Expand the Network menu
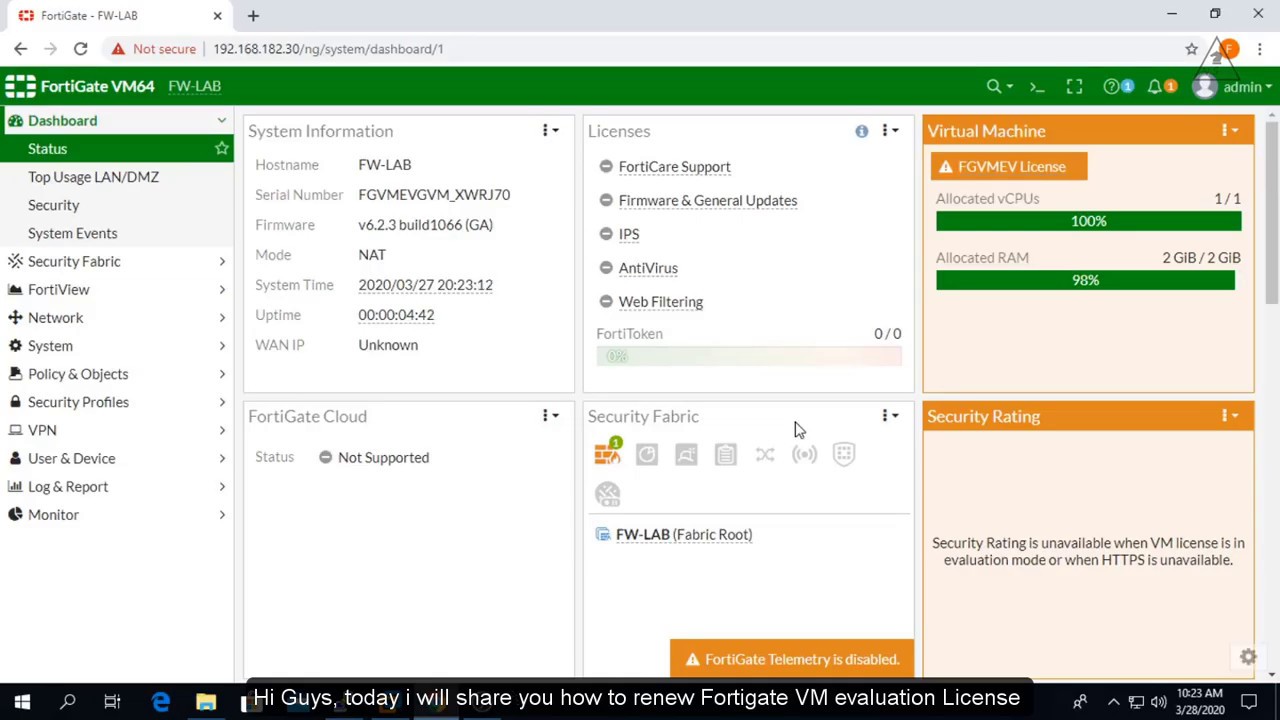Screen dimensions: 1280x720 click(x=117, y=317)
